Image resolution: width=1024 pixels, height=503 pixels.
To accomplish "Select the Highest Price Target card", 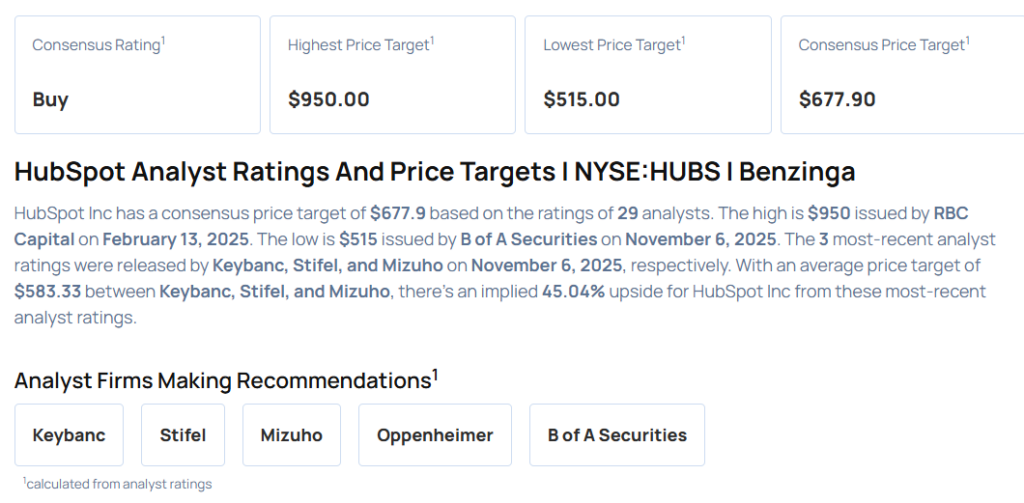I will click(392, 74).
